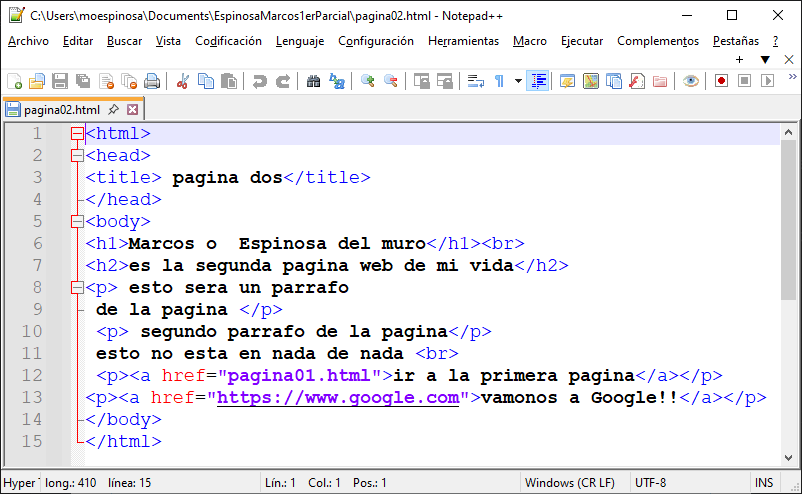Viewport: 802px width, 494px height.
Task: Close the pagina02.html tab
Action: point(133,109)
